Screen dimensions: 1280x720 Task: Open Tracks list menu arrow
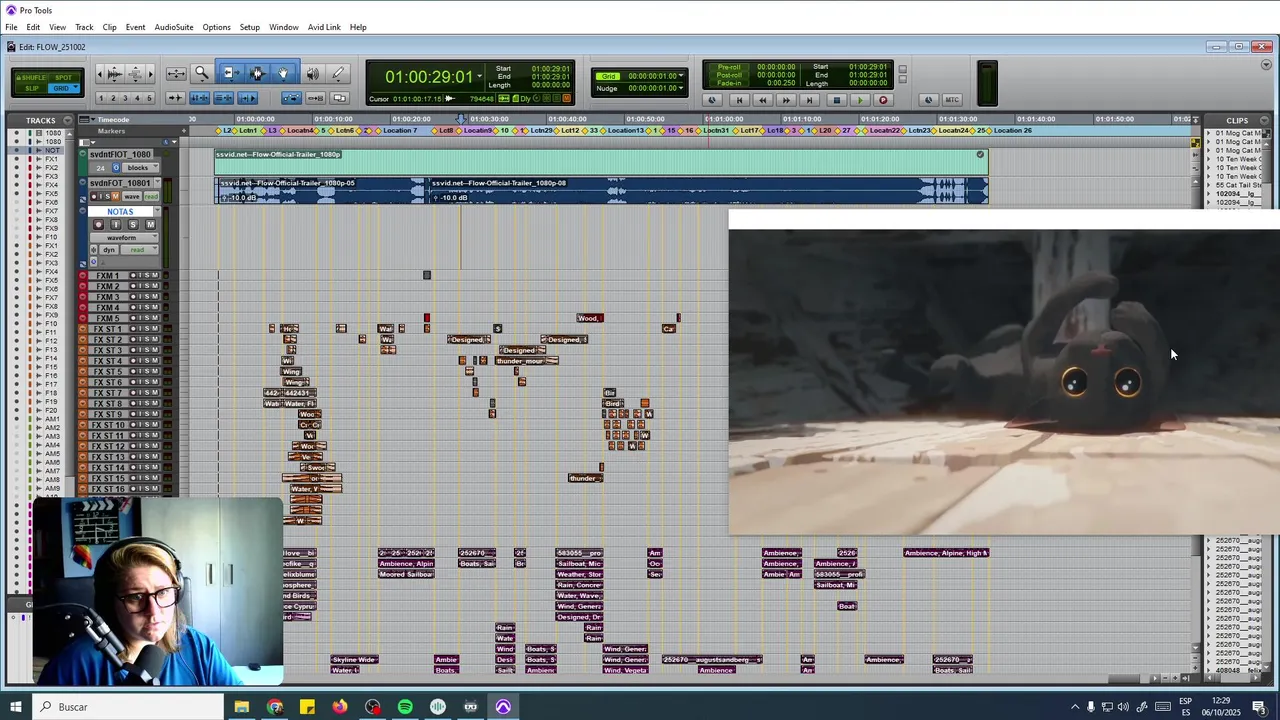(x=68, y=120)
